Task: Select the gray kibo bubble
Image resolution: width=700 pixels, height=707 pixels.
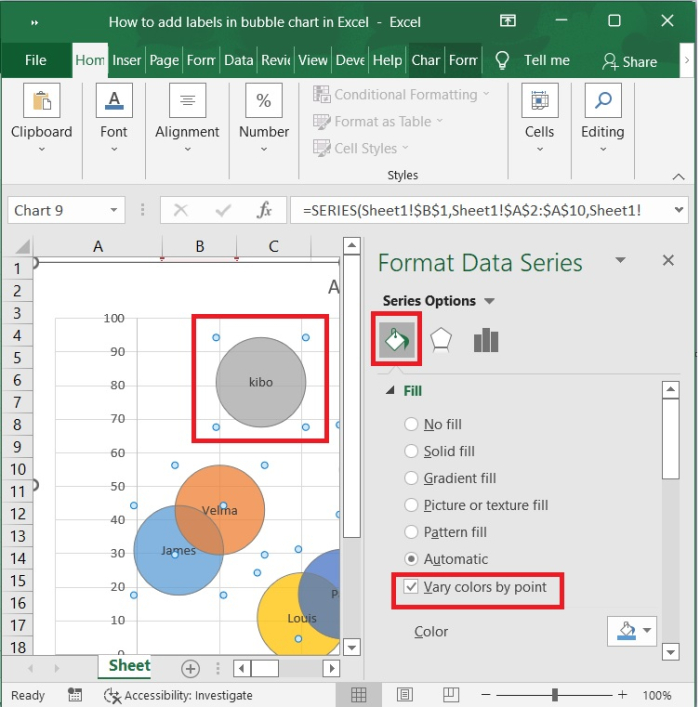Action: 261,382
